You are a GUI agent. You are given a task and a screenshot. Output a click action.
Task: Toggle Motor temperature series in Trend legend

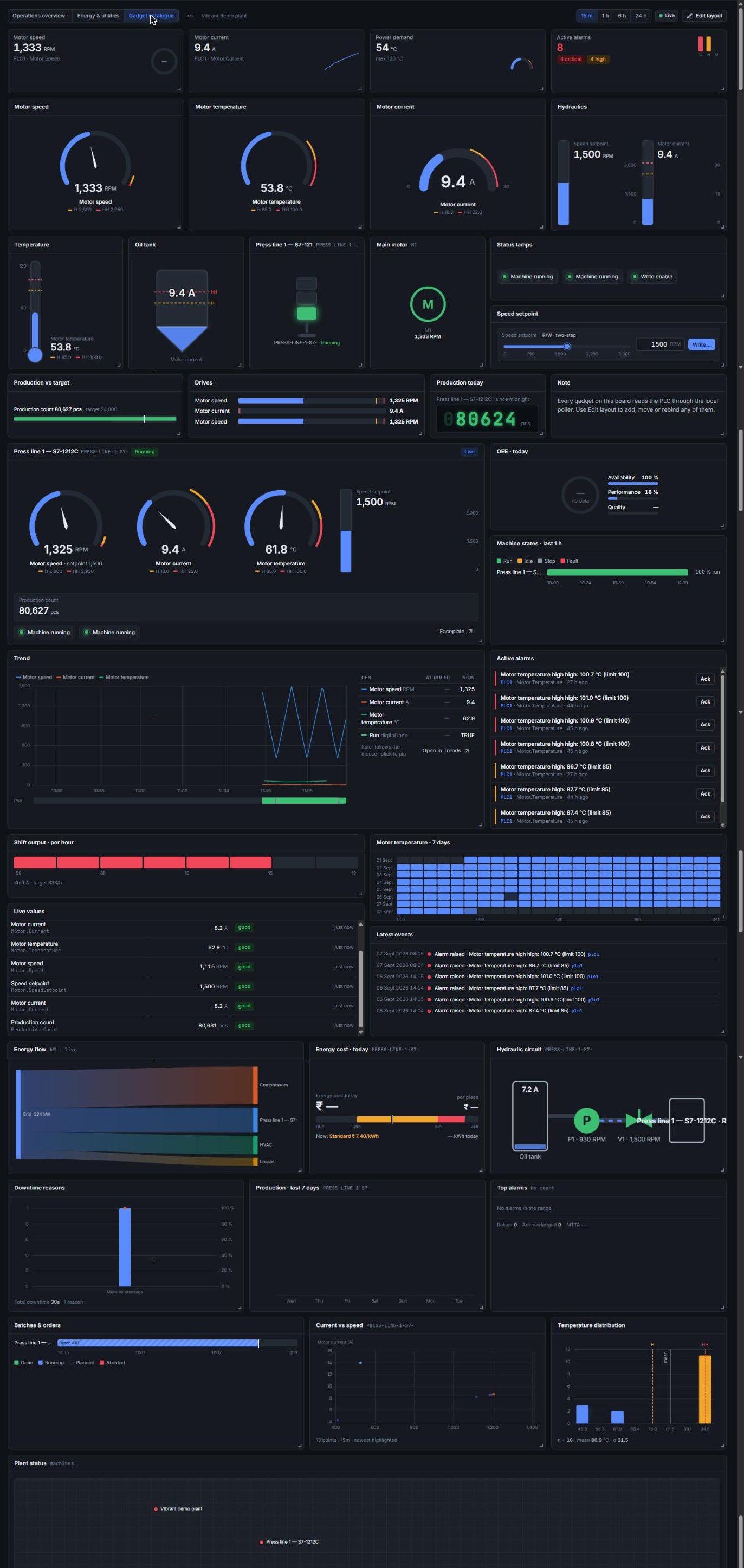pyautogui.click(x=124, y=678)
